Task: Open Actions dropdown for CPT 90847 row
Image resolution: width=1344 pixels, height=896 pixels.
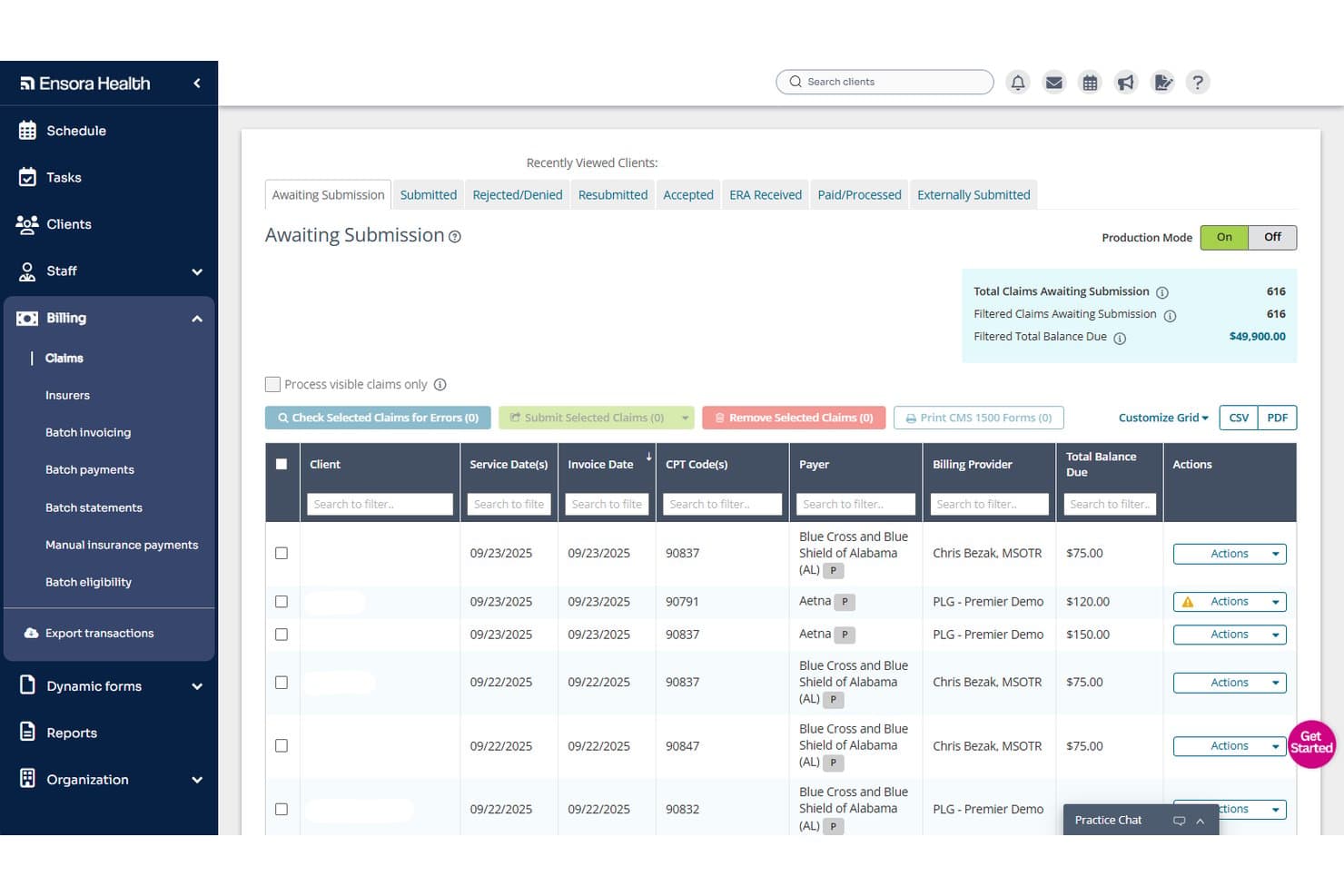Action: click(1230, 746)
